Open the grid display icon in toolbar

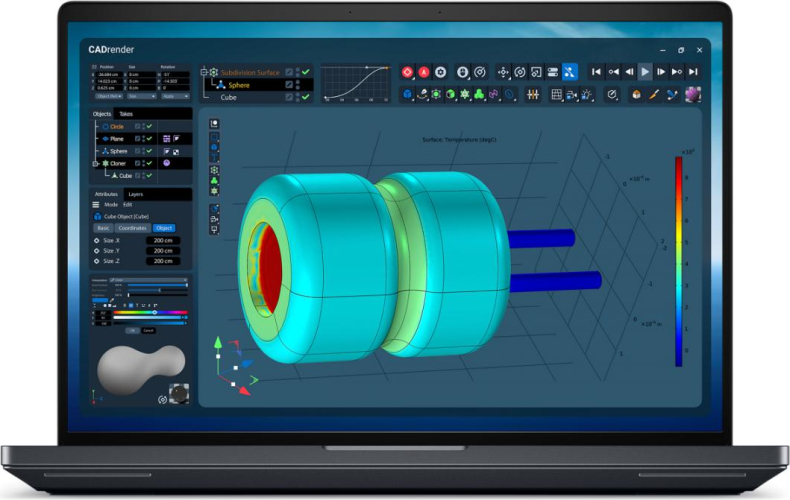[557, 94]
